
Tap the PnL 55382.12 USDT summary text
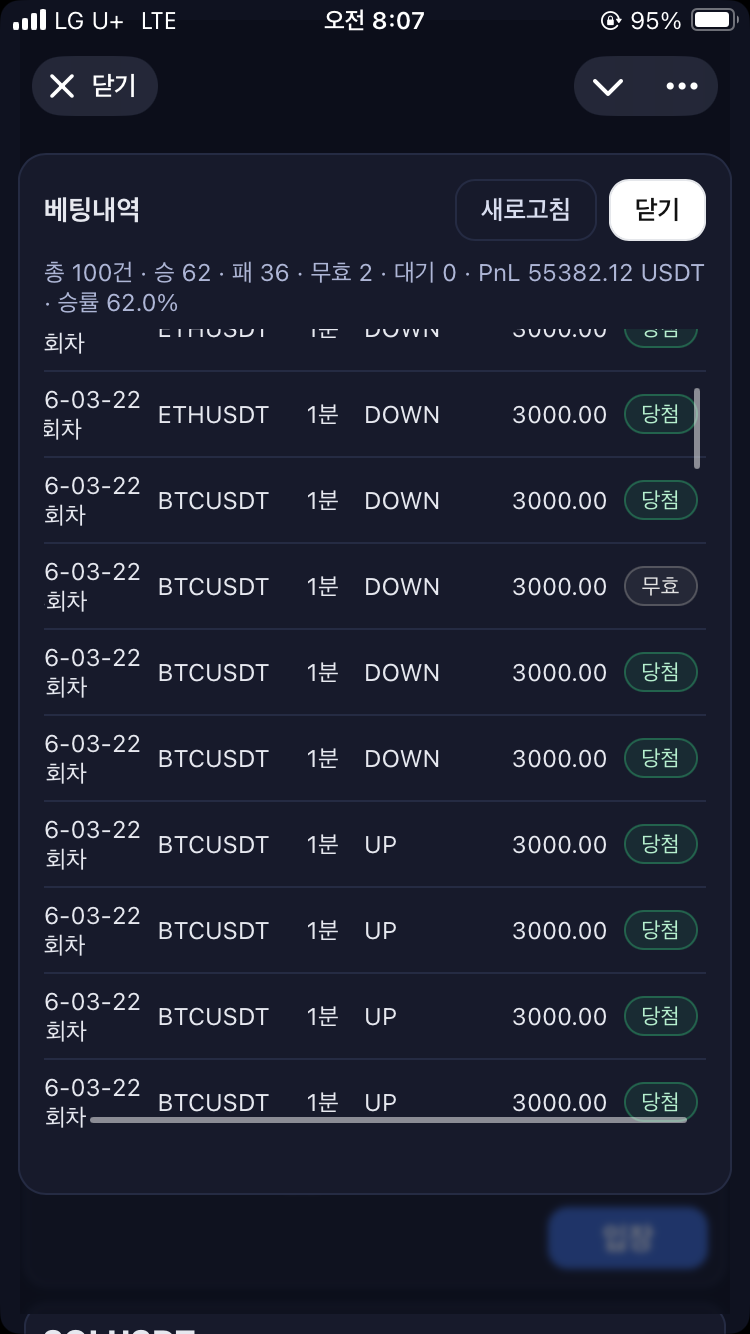click(x=591, y=273)
